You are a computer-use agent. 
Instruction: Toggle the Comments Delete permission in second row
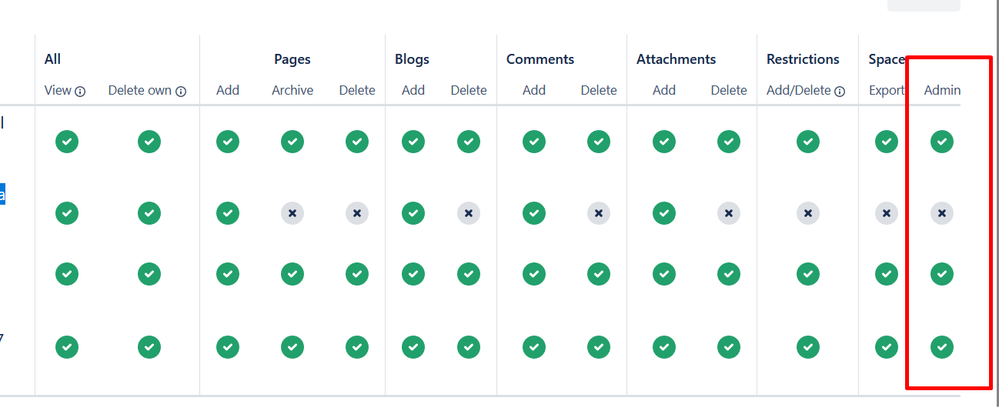598,213
